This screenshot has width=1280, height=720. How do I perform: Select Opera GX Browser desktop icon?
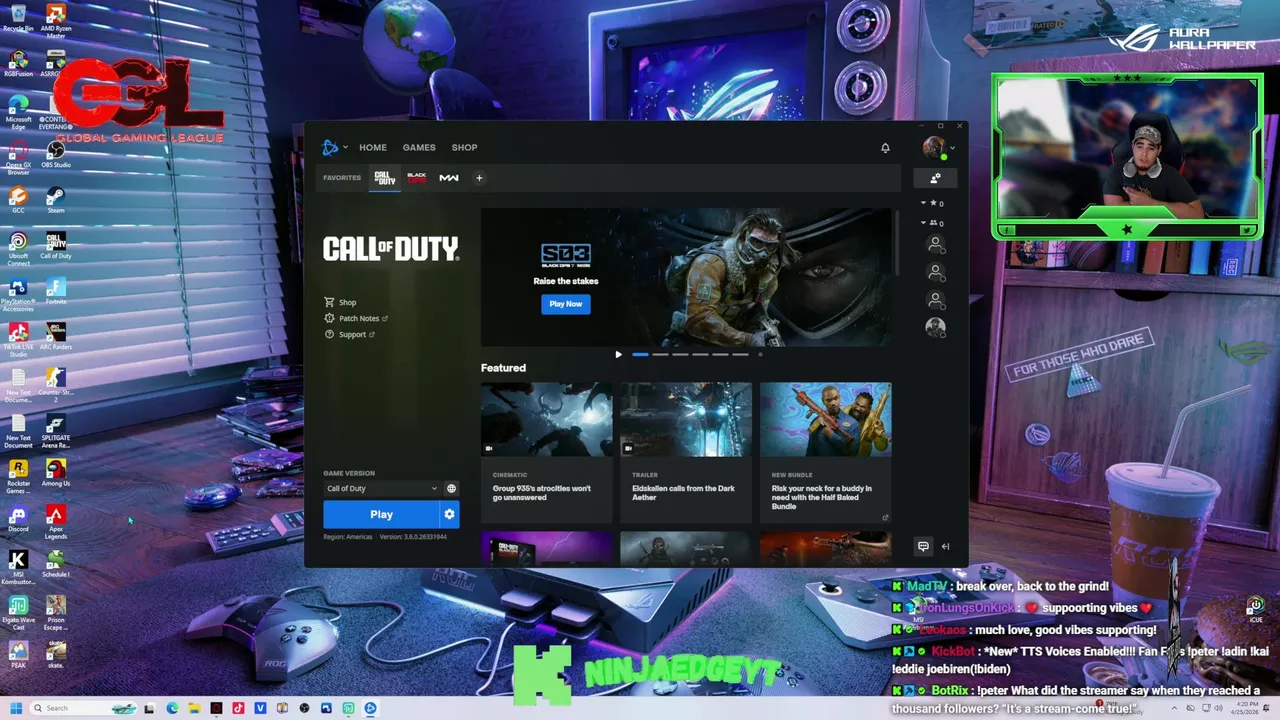click(18, 158)
